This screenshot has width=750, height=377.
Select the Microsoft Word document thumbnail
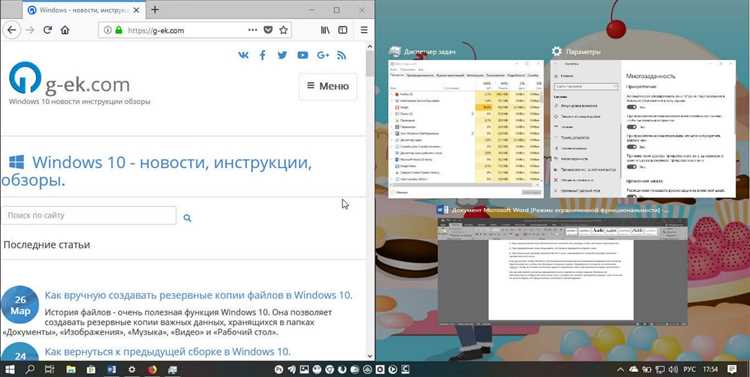click(x=562, y=271)
